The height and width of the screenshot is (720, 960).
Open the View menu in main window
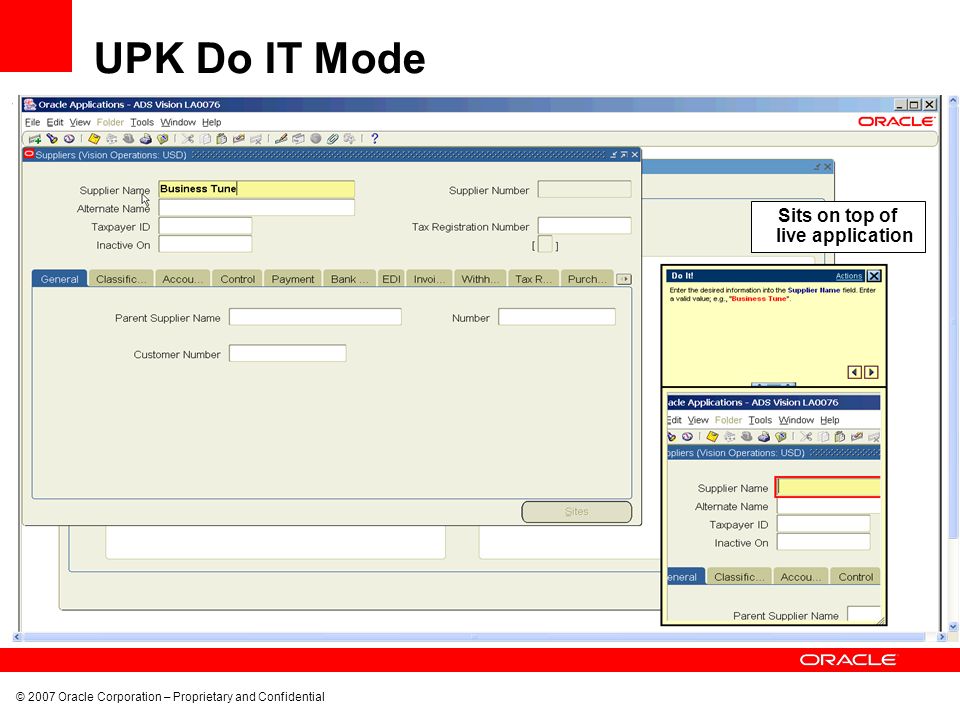[x=80, y=122]
